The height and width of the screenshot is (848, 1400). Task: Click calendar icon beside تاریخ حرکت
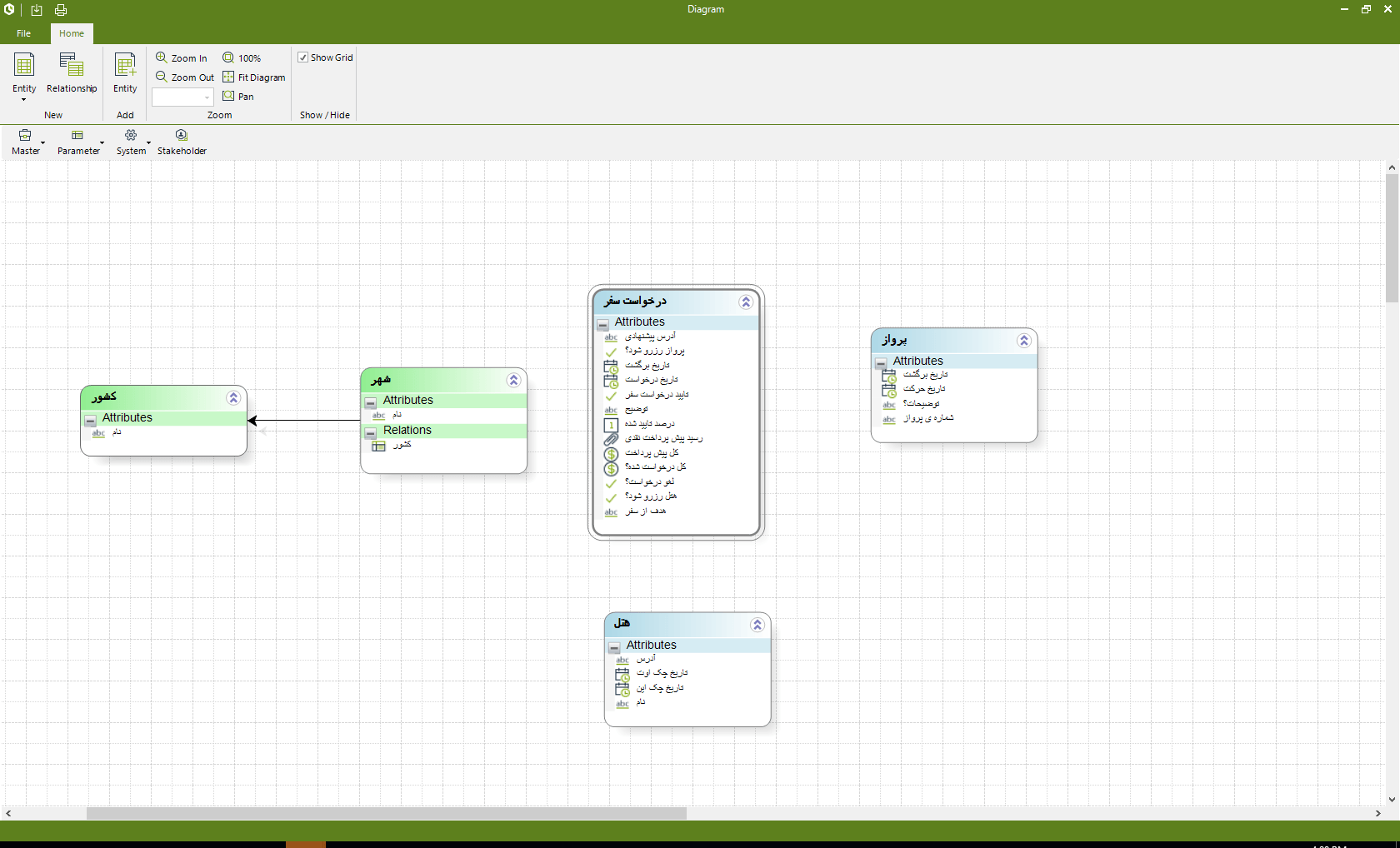pyautogui.click(x=889, y=390)
